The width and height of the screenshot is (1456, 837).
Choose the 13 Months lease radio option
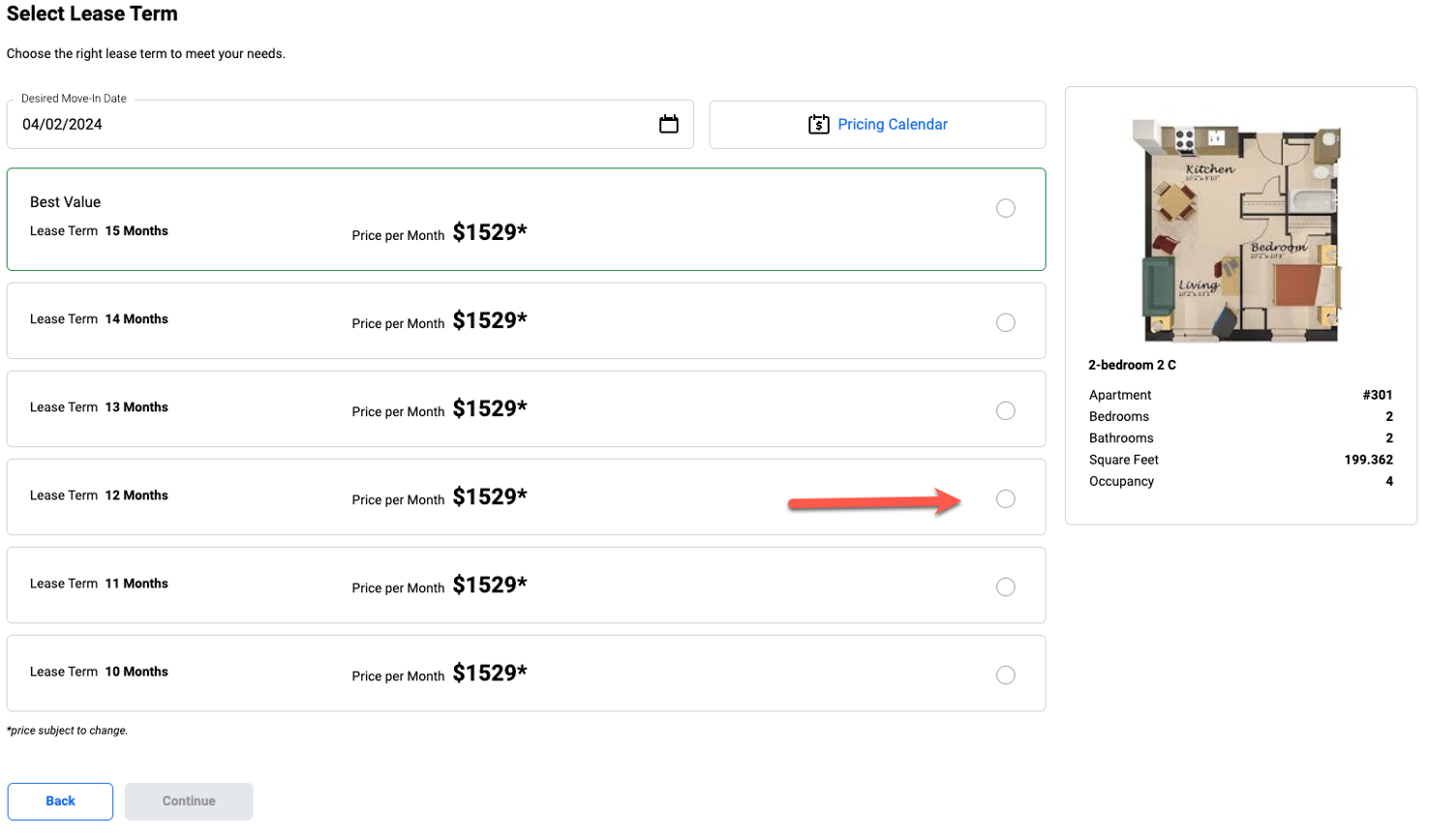(1006, 410)
